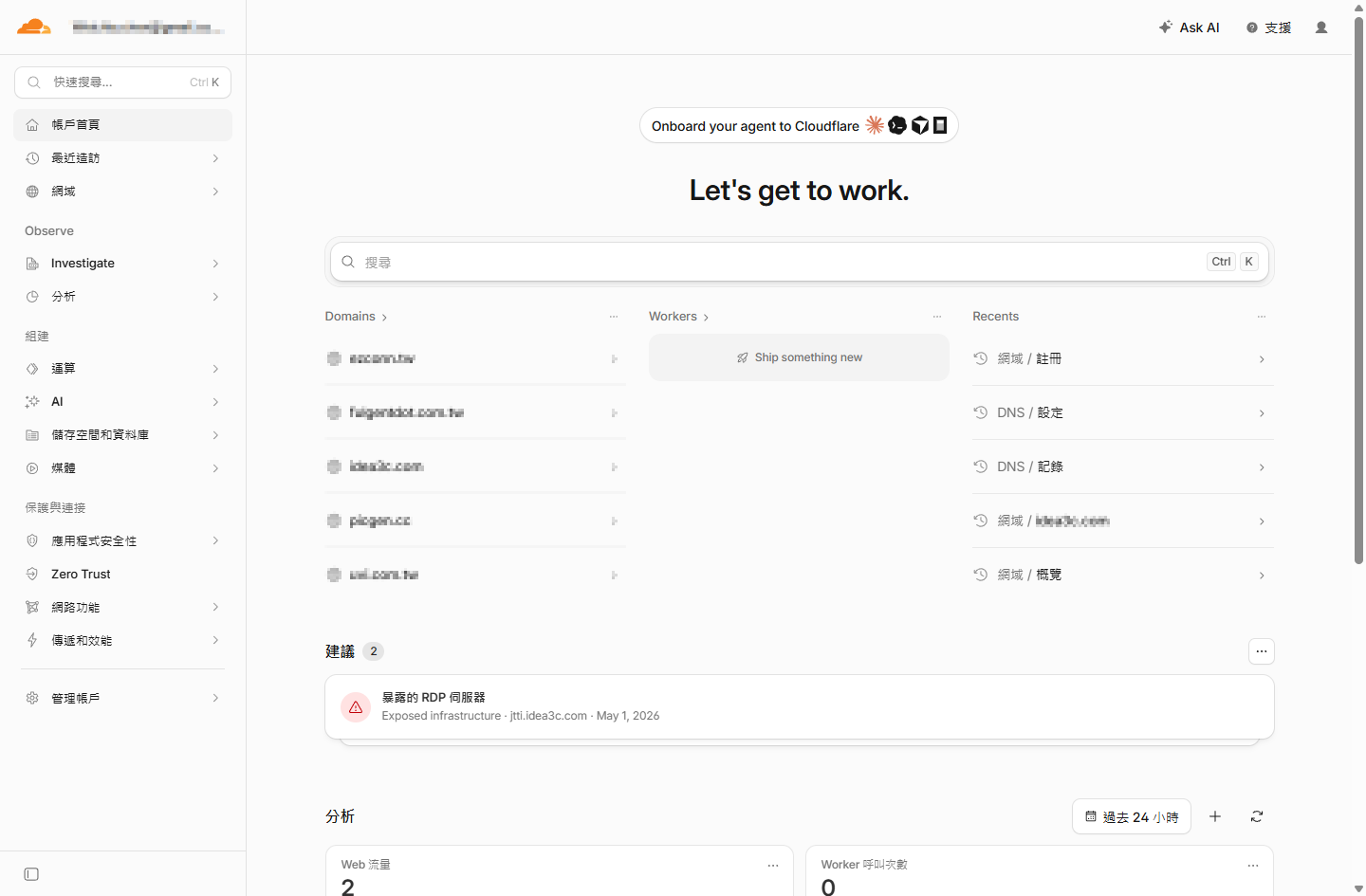Screen dimensions: 1366x896
Task: Click the network icon beside 網路功能
Action: tap(32, 608)
